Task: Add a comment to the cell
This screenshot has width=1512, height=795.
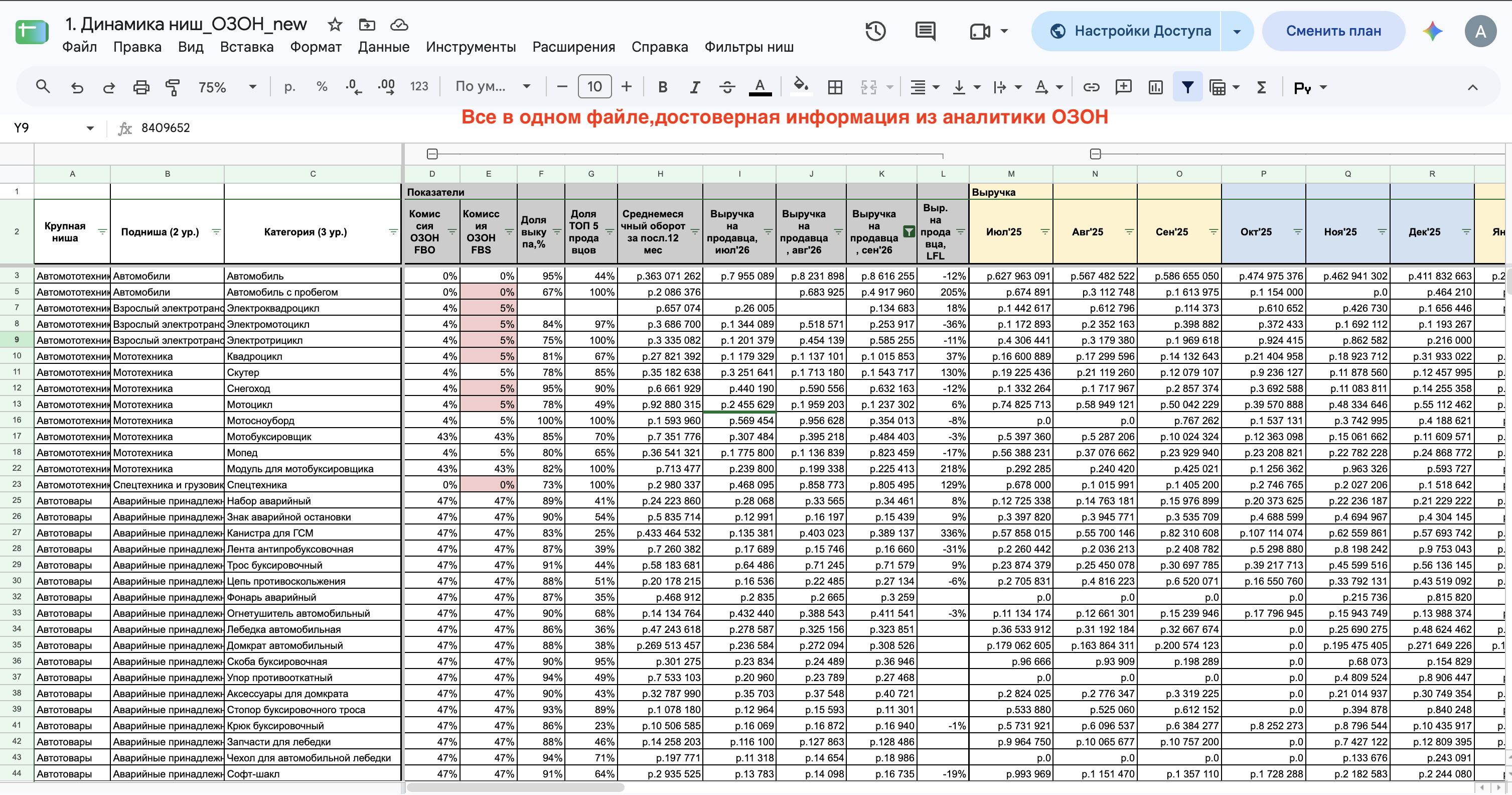Action: point(1123,87)
